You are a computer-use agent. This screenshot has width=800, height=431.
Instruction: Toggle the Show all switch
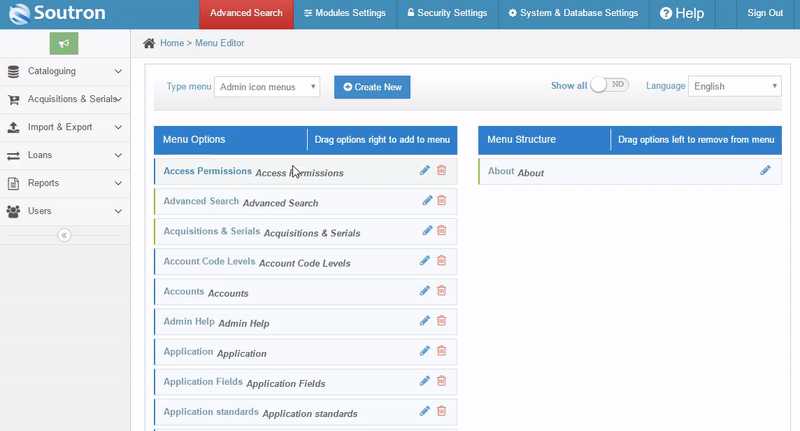click(x=609, y=86)
